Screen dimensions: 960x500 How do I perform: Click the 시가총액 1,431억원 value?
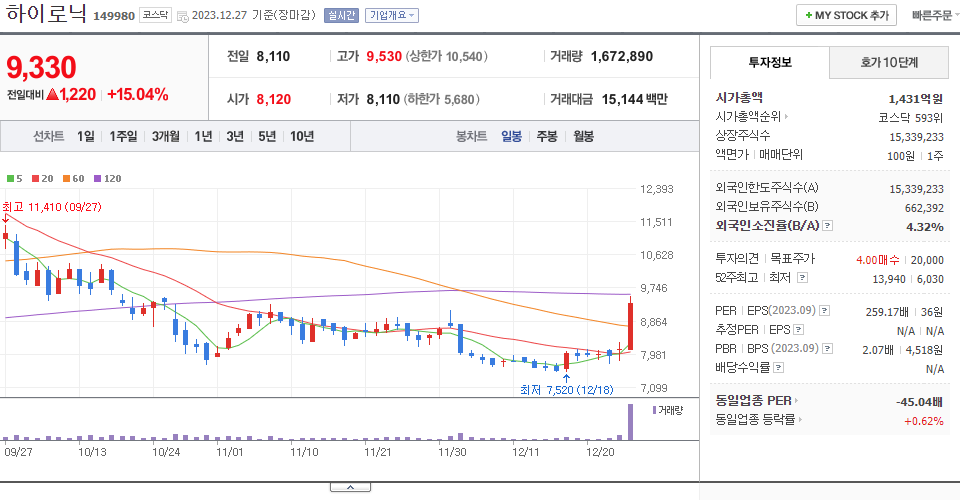point(915,99)
